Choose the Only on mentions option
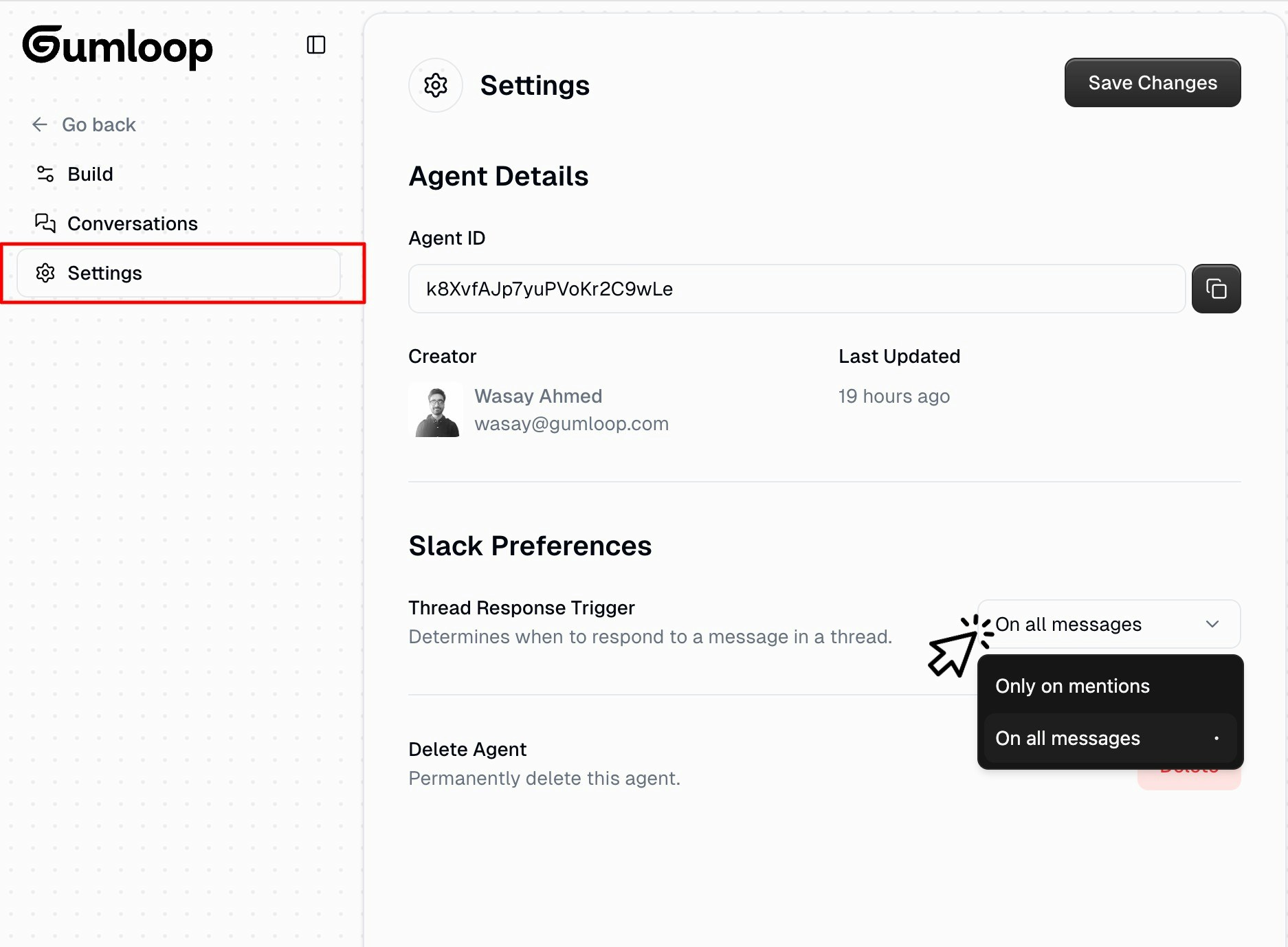This screenshot has width=1288, height=947. (1110, 686)
